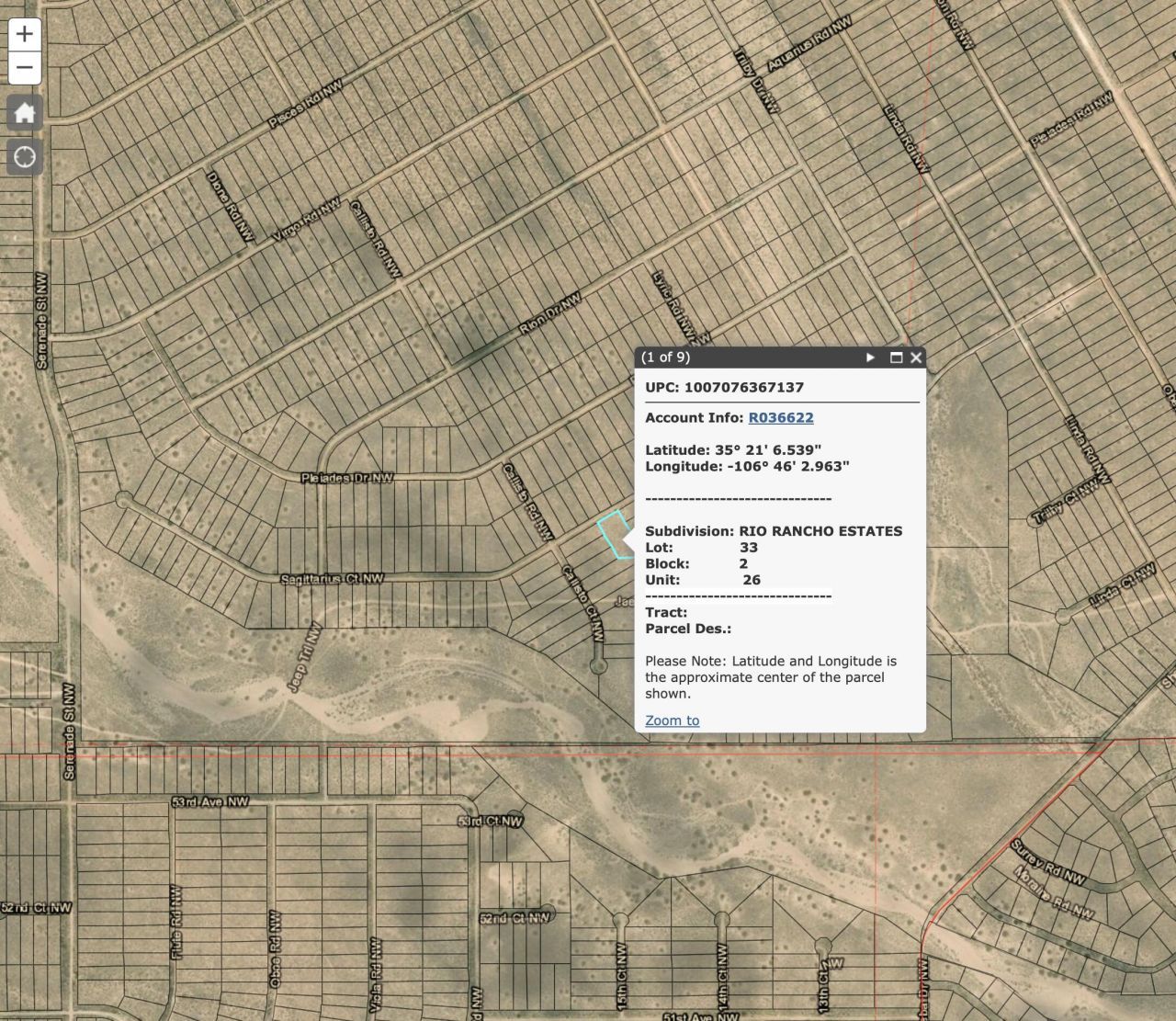Click the 53rd Ave NW label
Viewport: 1176px width, 1021px height.
click(x=209, y=802)
